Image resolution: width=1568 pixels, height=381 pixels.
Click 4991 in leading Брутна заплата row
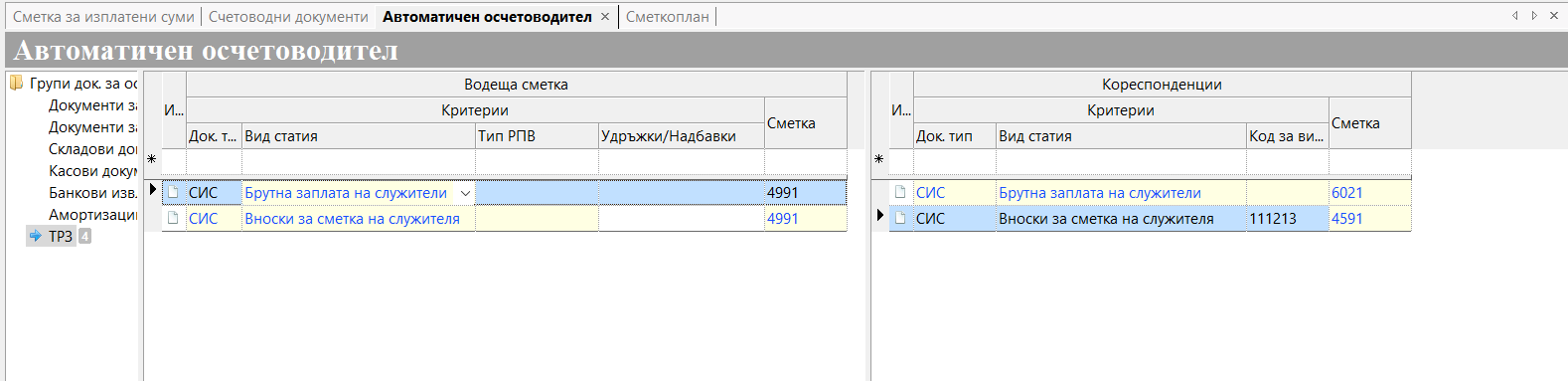pyautogui.click(x=783, y=193)
